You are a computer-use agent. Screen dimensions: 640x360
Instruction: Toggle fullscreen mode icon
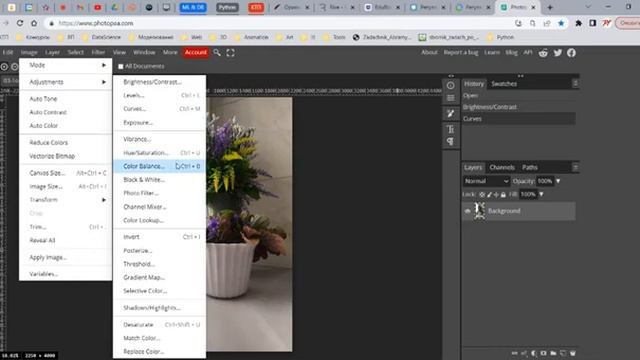click(231, 53)
